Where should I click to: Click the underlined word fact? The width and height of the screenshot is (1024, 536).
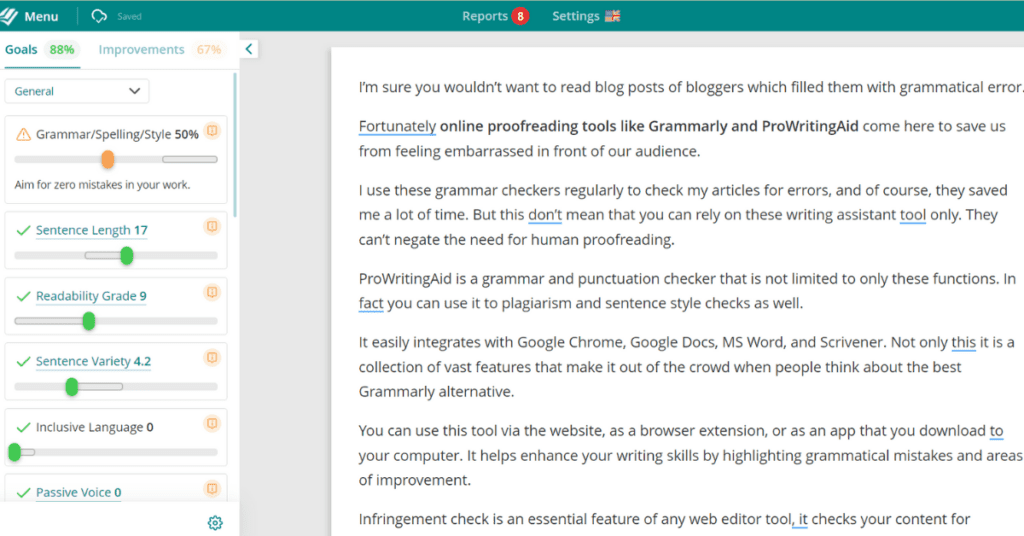point(371,304)
